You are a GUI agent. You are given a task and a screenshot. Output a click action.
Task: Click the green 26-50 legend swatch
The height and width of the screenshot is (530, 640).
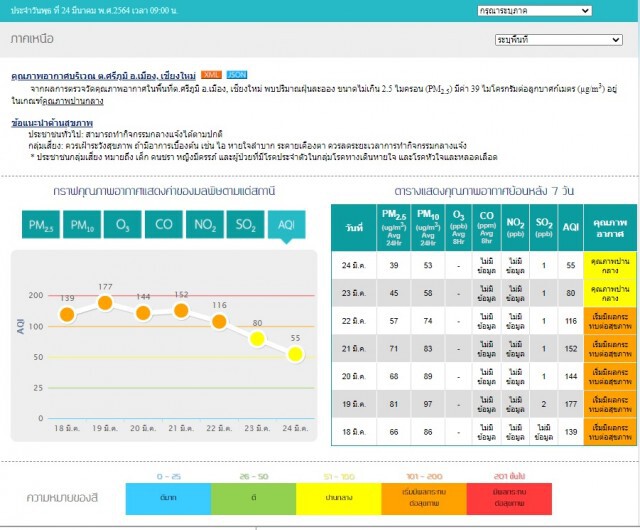(253, 499)
